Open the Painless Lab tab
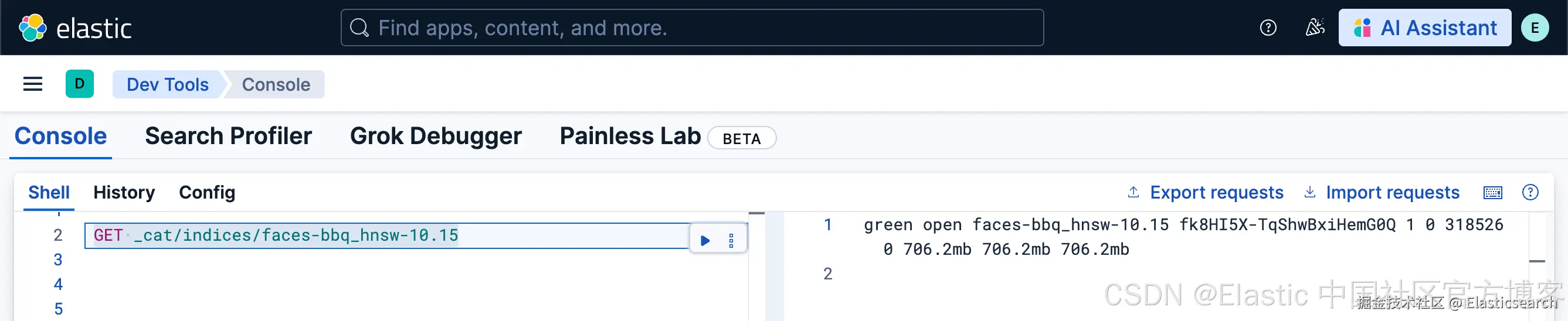Viewport: 1568px width, 321px height. [630, 136]
